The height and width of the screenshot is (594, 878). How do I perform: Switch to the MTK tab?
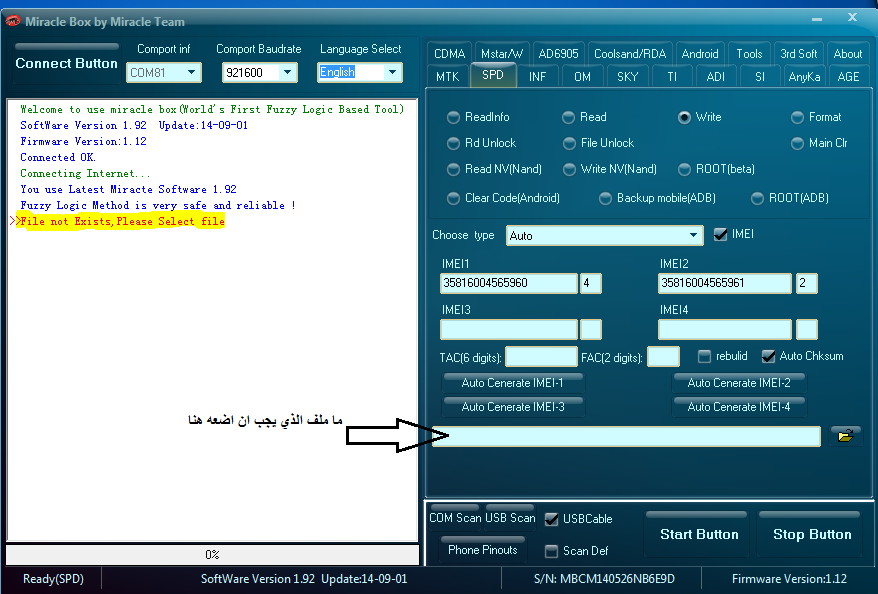coord(447,77)
